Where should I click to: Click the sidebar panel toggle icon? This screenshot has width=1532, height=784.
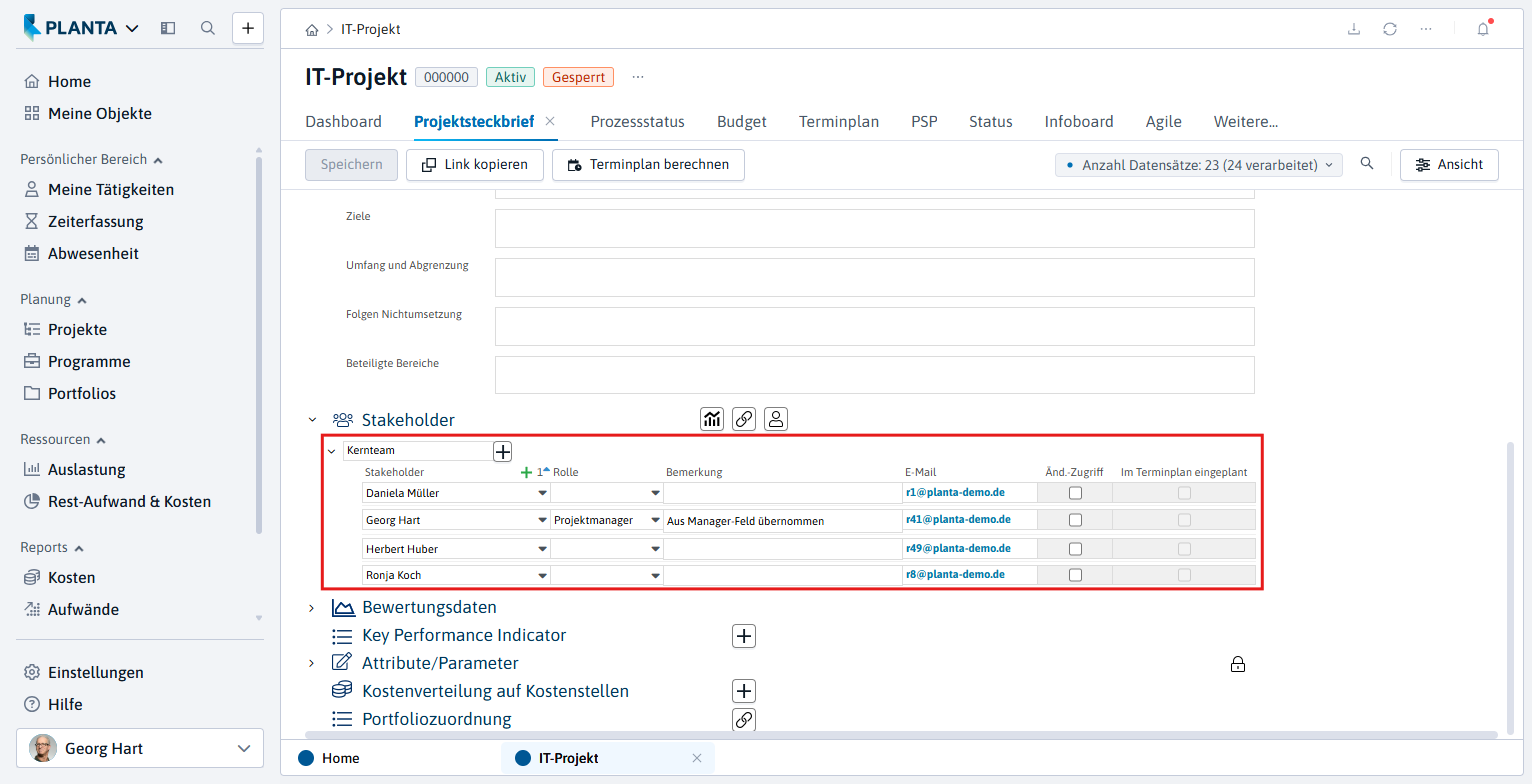click(x=168, y=28)
